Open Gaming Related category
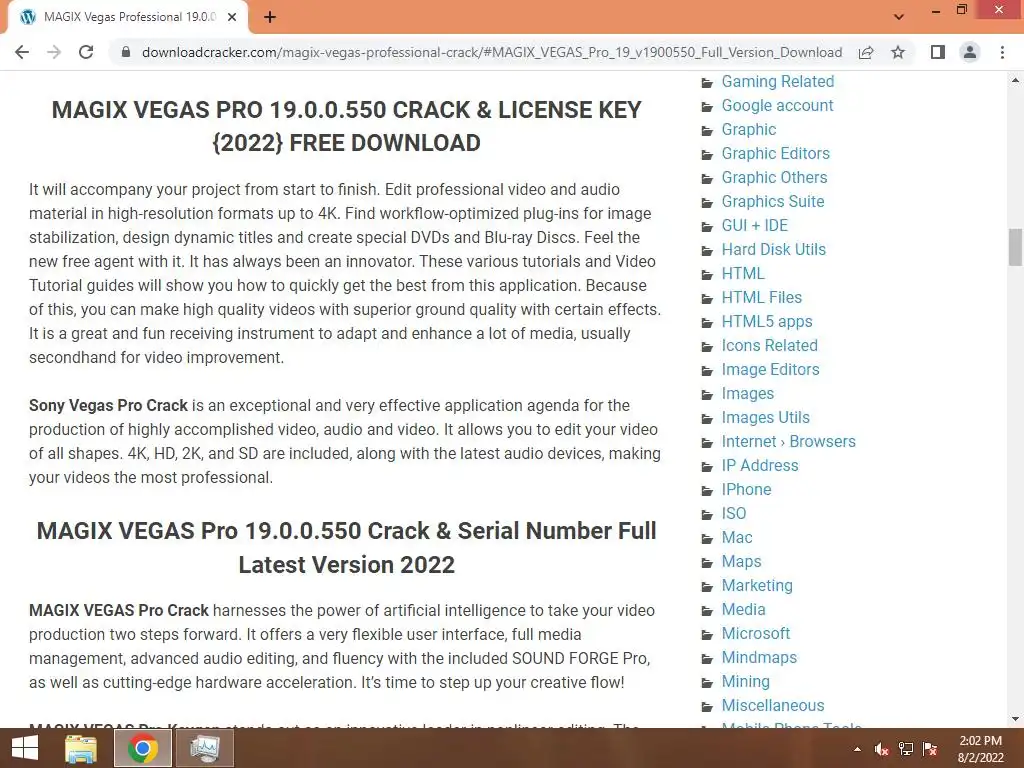Image resolution: width=1024 pixels, height=768 pixels. pos(777,82)
